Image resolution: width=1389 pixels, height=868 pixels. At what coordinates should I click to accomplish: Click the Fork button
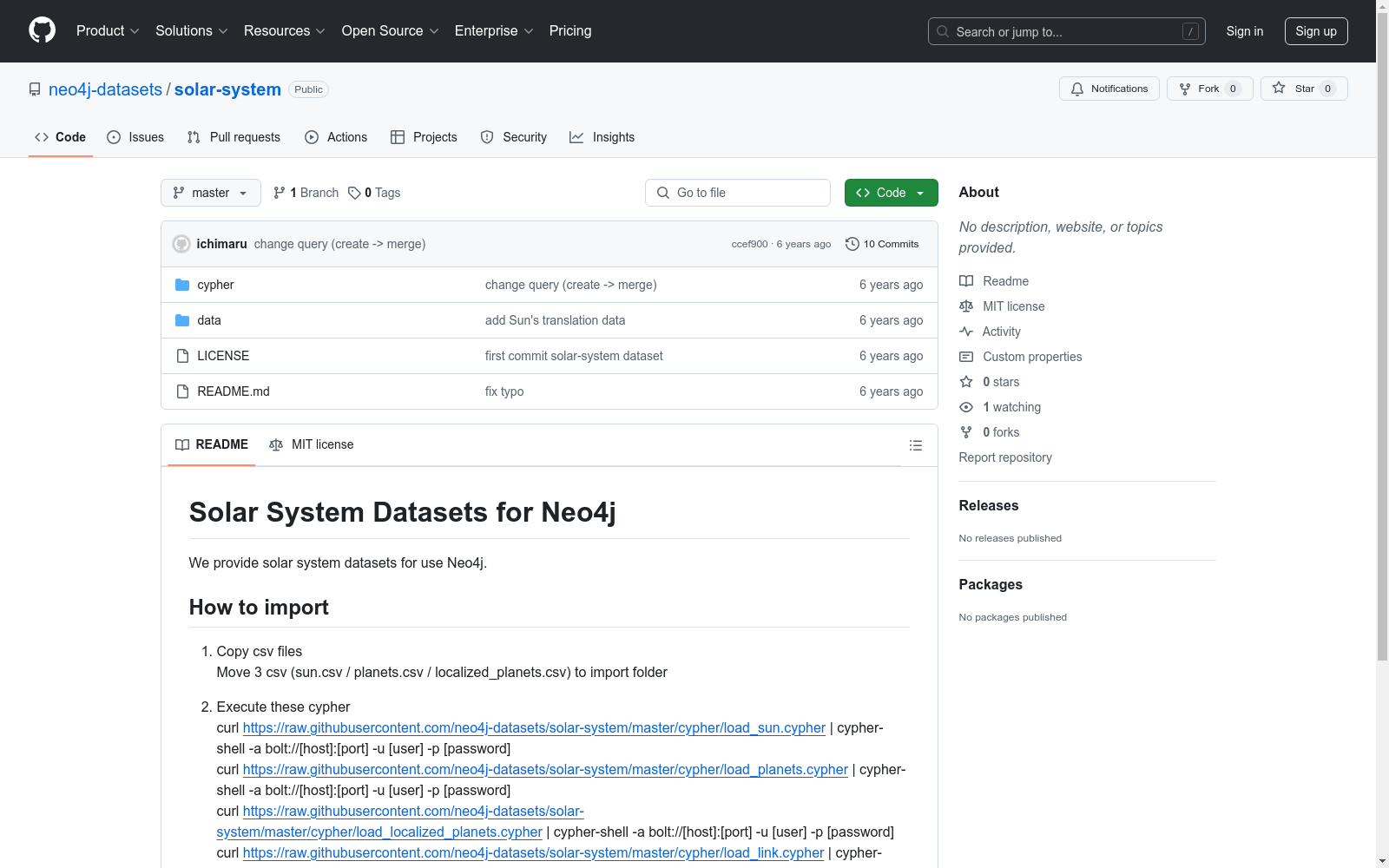(1210, 89)
